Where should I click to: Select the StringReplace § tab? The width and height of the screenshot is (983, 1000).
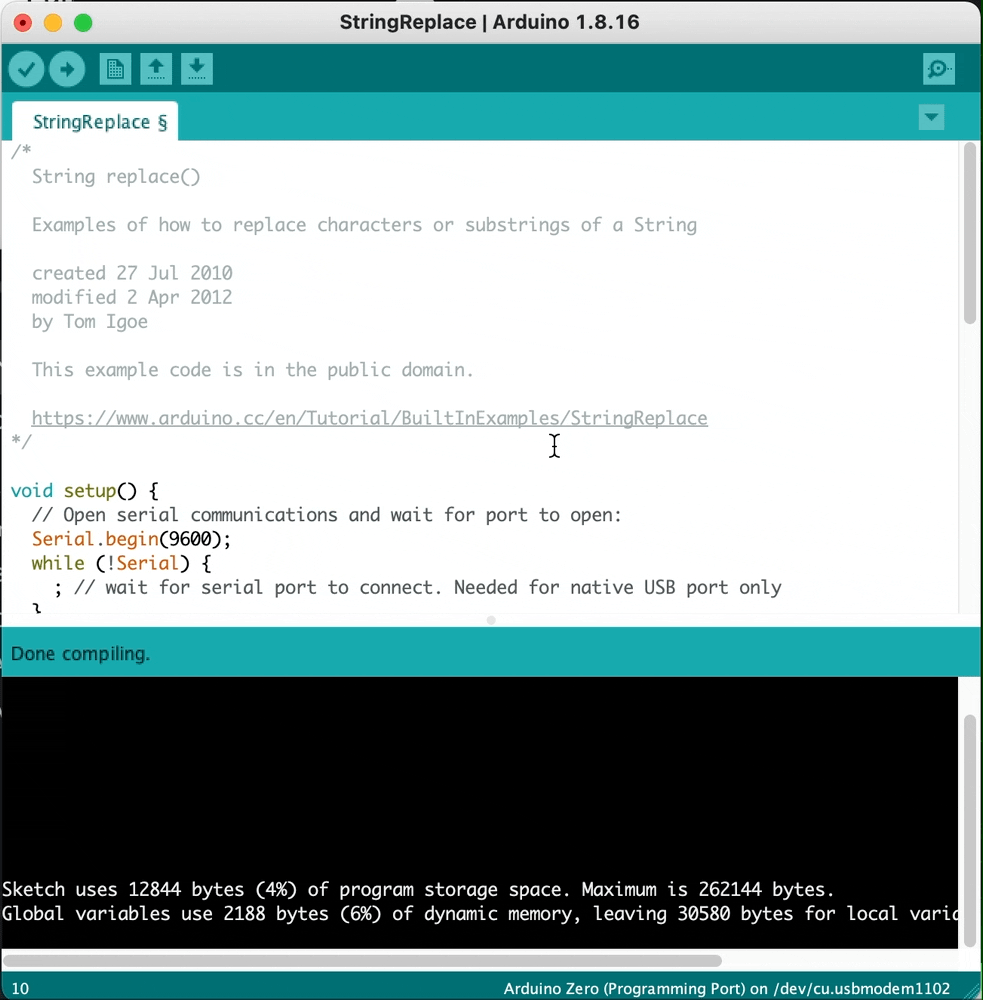click(96, 121)
